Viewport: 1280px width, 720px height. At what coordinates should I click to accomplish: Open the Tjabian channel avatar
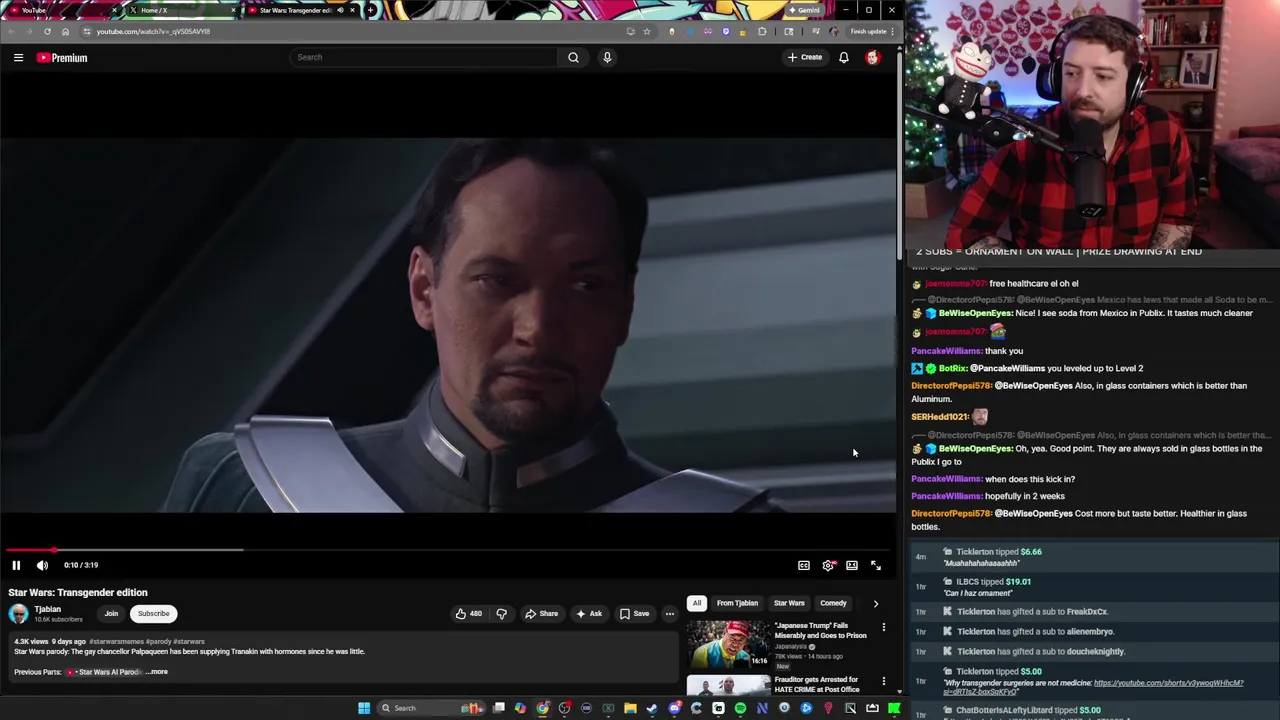coord(18,614)
